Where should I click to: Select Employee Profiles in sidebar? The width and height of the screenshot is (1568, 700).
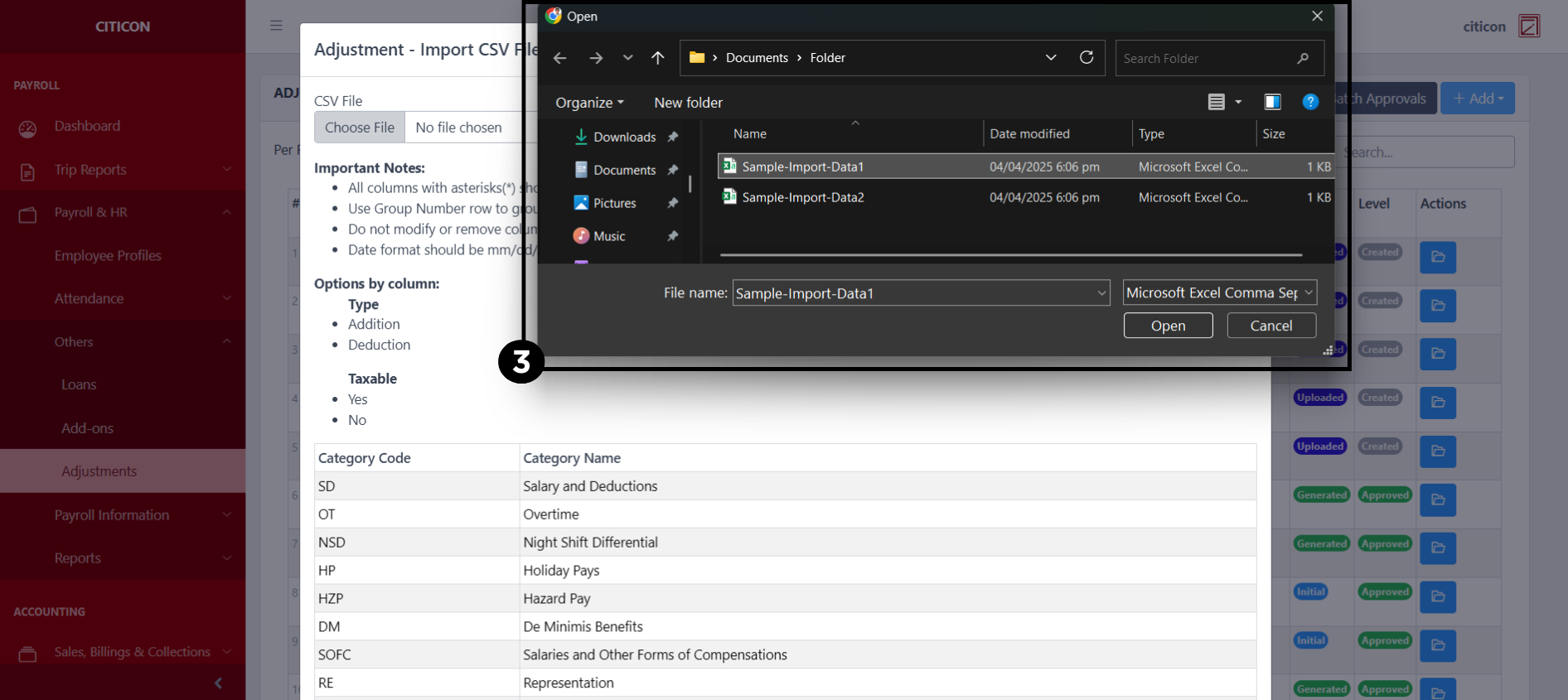coord(108,255)
